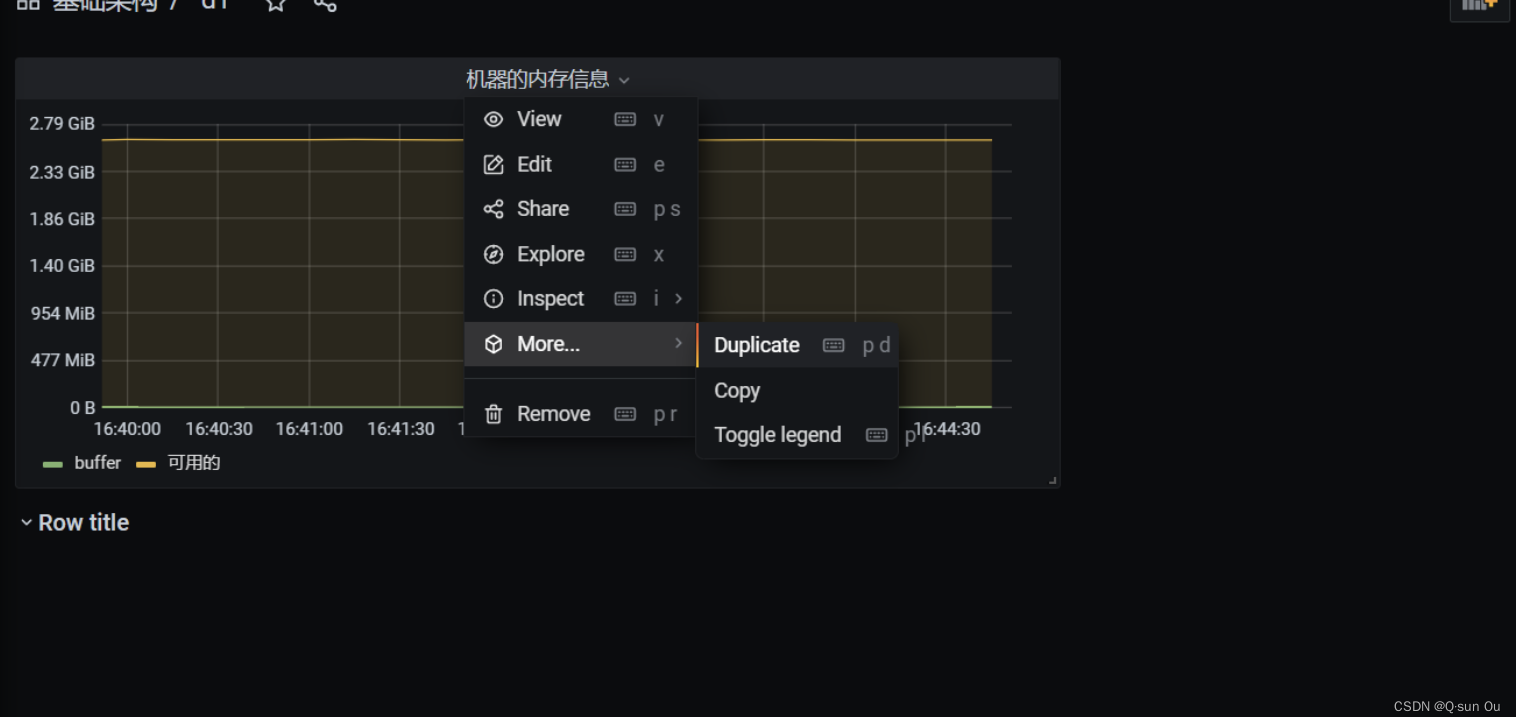Click the trash icon beside Remove
The height and width of the screenshot is (724, 1516).
pos(493,413)
